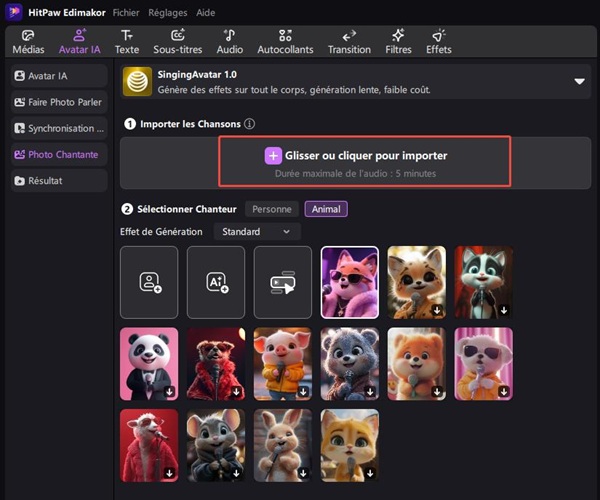Image resolution: width=600 pixels, height=500 pixels.
Task: Click the upload custom avatar photo tile
Action: (149, 282)
